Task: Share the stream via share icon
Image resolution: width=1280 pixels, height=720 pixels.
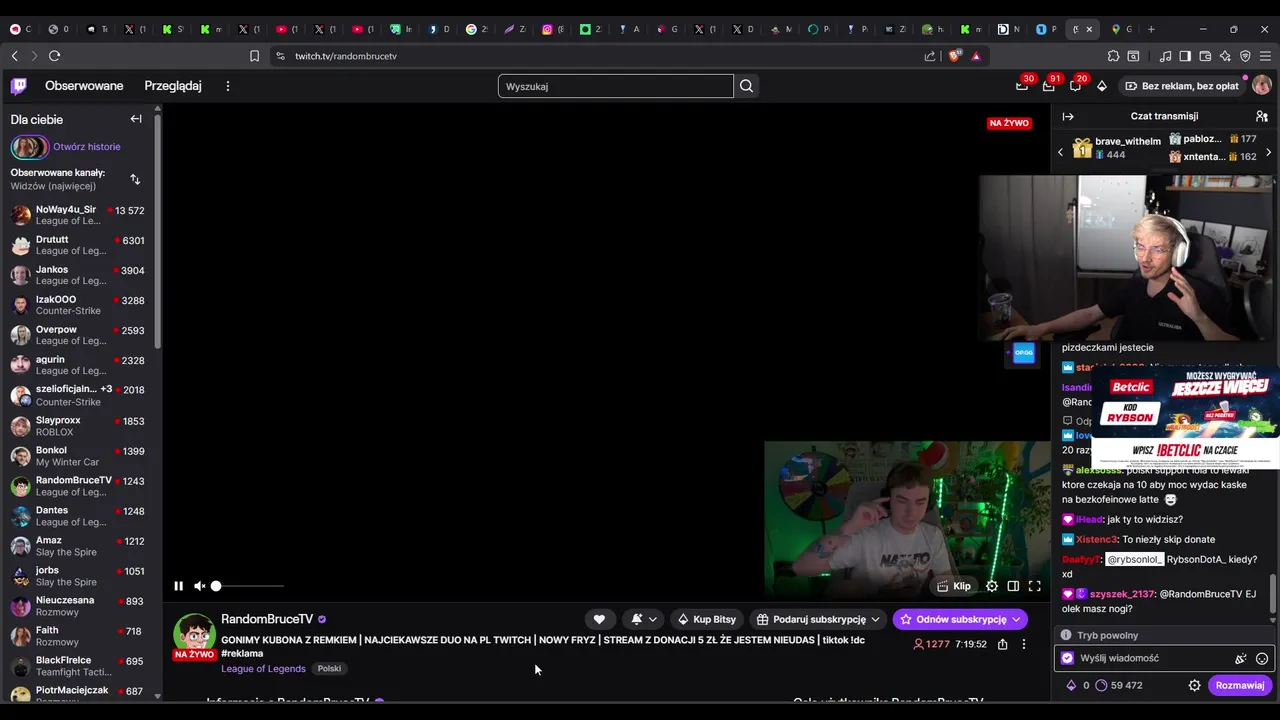Action: (1002, 644)
